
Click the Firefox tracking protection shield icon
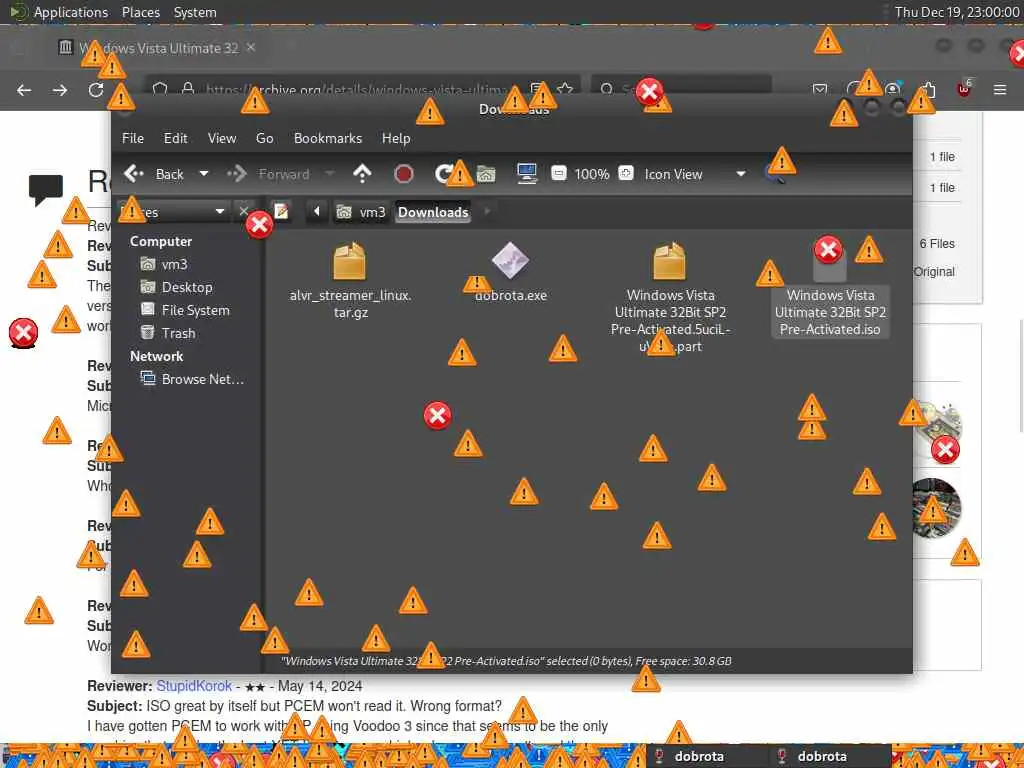(x=160, y=89)
